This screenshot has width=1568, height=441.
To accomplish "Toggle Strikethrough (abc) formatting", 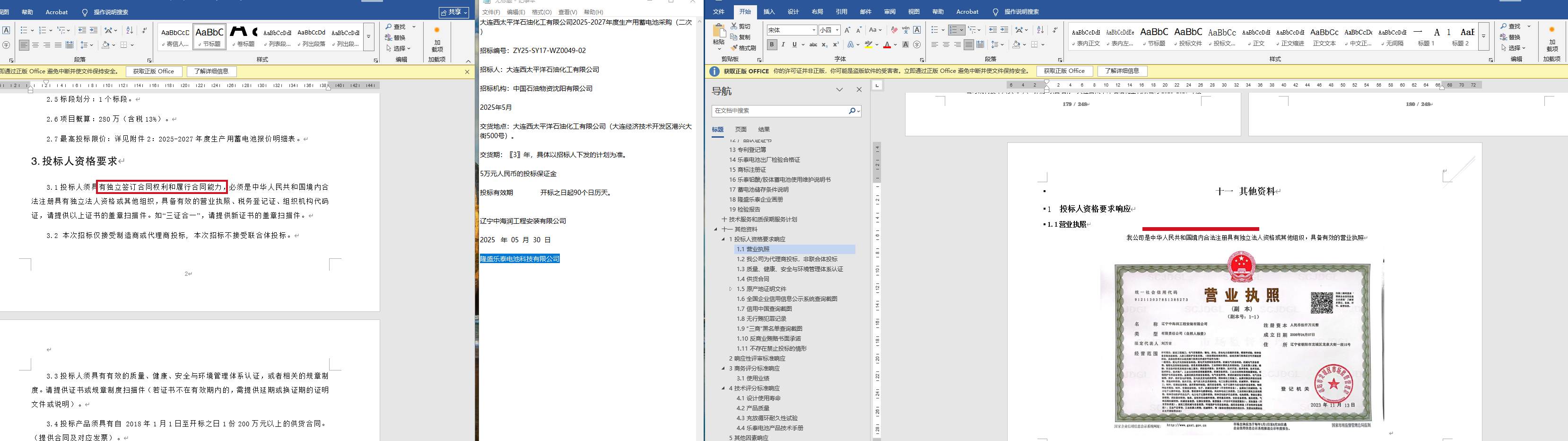I will [x=813, y=44].
